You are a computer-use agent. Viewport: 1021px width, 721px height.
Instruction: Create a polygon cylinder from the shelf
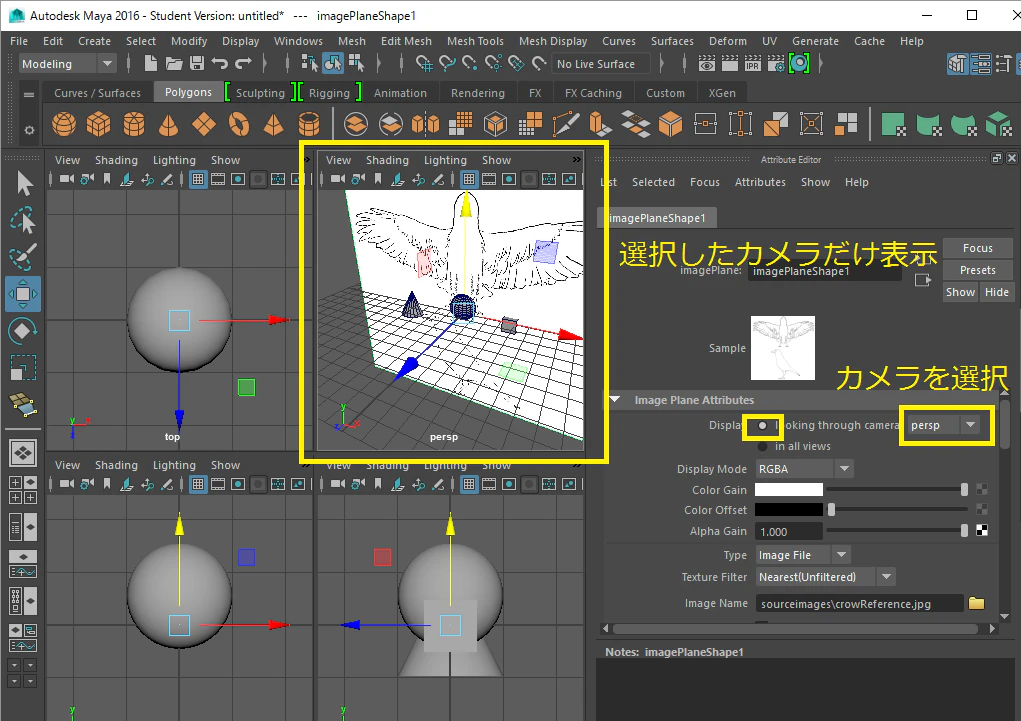[x=134, y=124]
